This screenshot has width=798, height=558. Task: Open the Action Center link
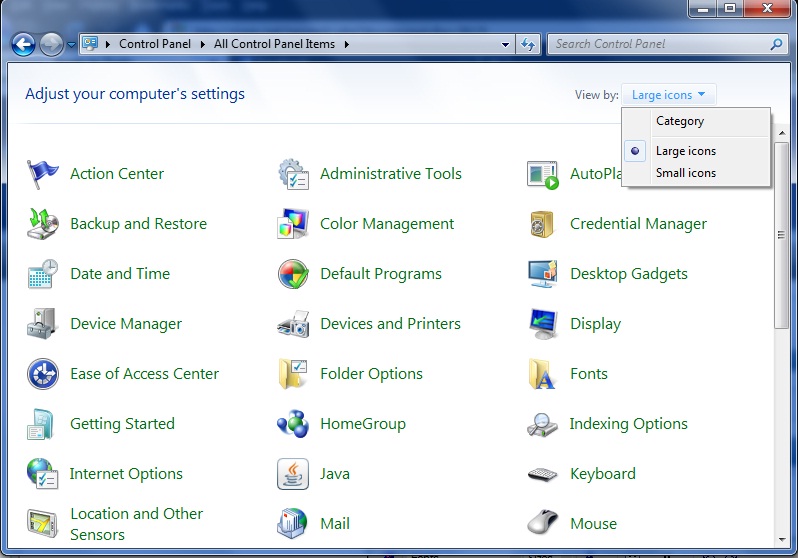(117, 174)
